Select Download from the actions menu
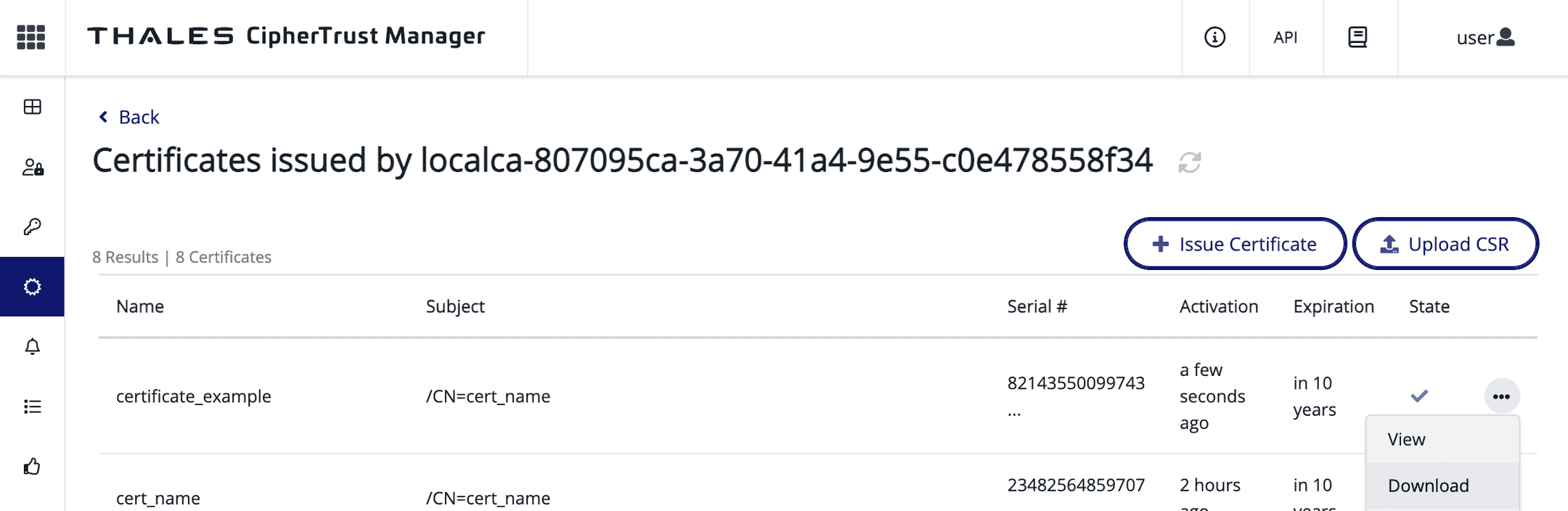This screenshot has width=1568, height=511. 1428,485
